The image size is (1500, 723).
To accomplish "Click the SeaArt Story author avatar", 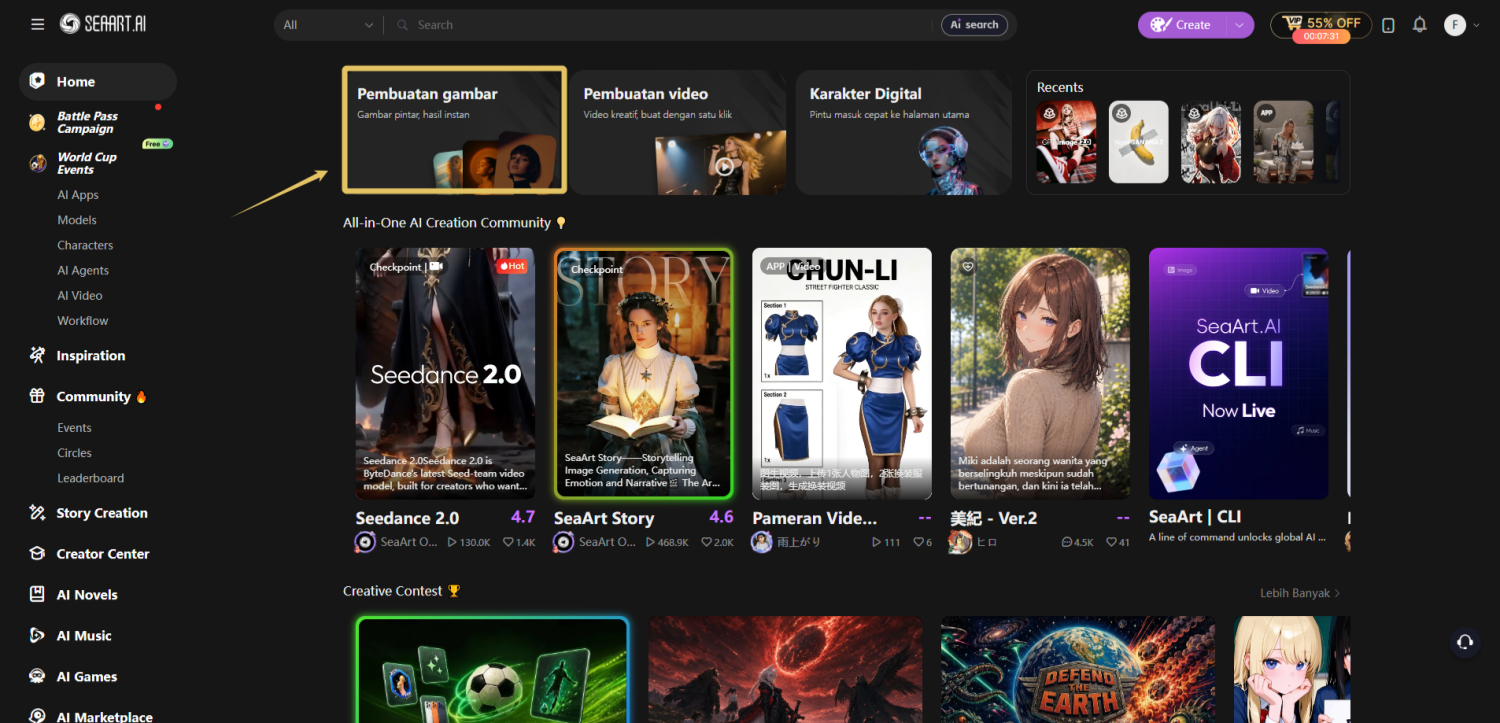I will 564,542.
